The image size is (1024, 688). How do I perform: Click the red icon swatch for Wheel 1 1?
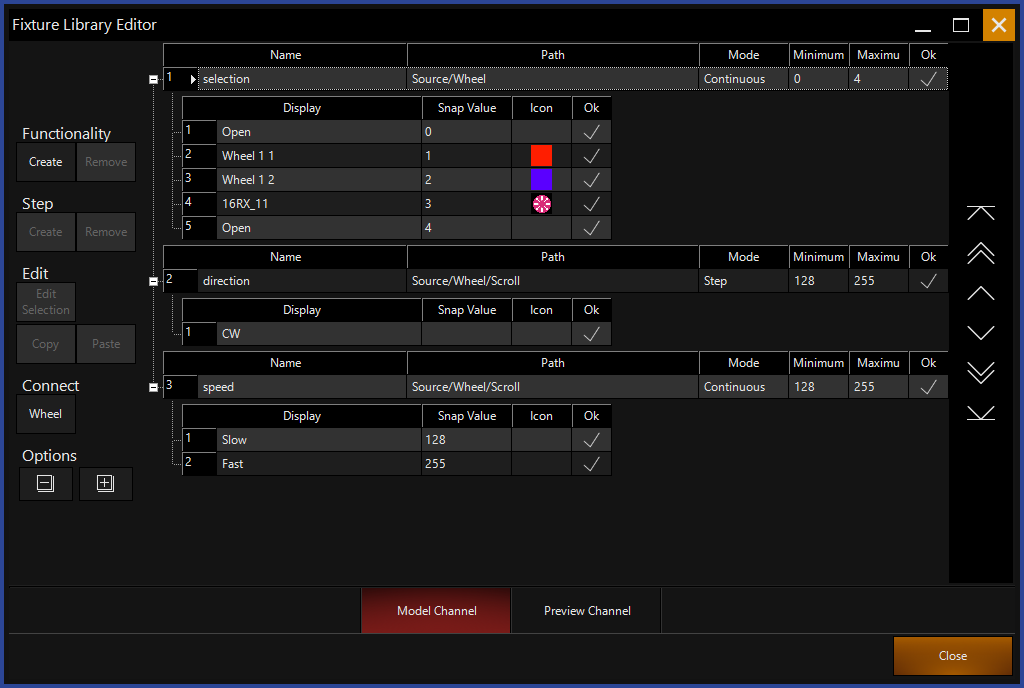coord(541,156)
